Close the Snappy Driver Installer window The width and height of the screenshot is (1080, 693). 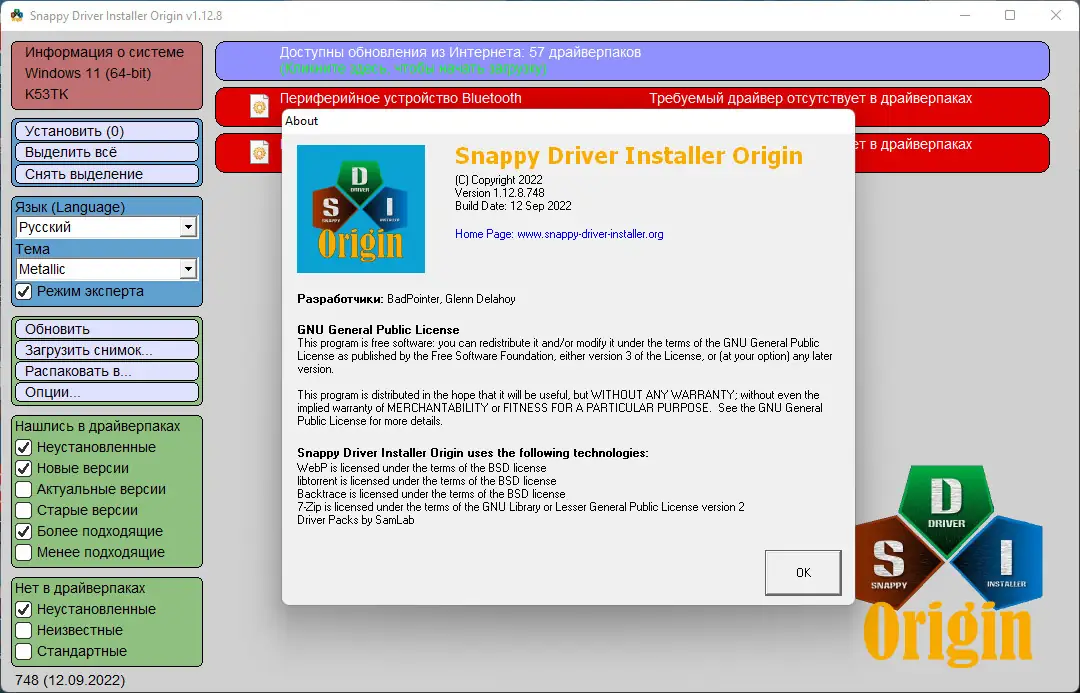coord(1056,15)
